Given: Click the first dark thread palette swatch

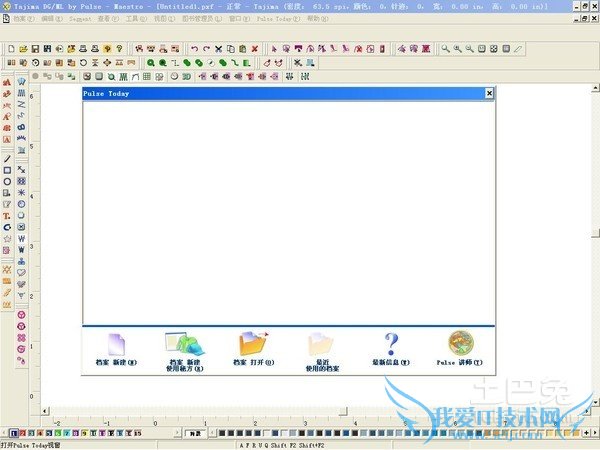Looking at the screenshot, I should (222, 433).
